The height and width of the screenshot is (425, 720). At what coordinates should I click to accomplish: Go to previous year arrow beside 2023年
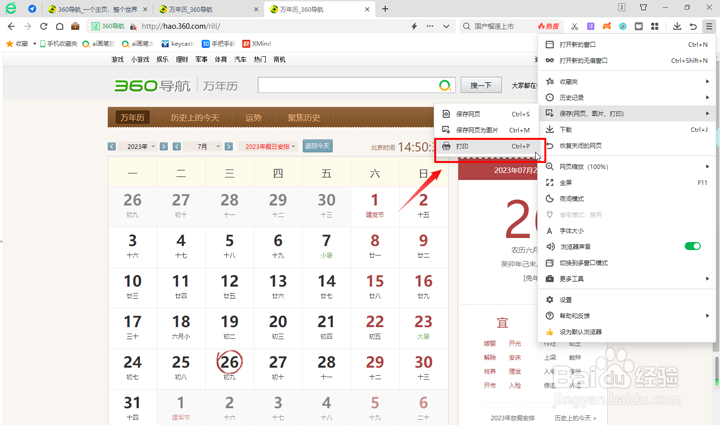coord(112,146)
